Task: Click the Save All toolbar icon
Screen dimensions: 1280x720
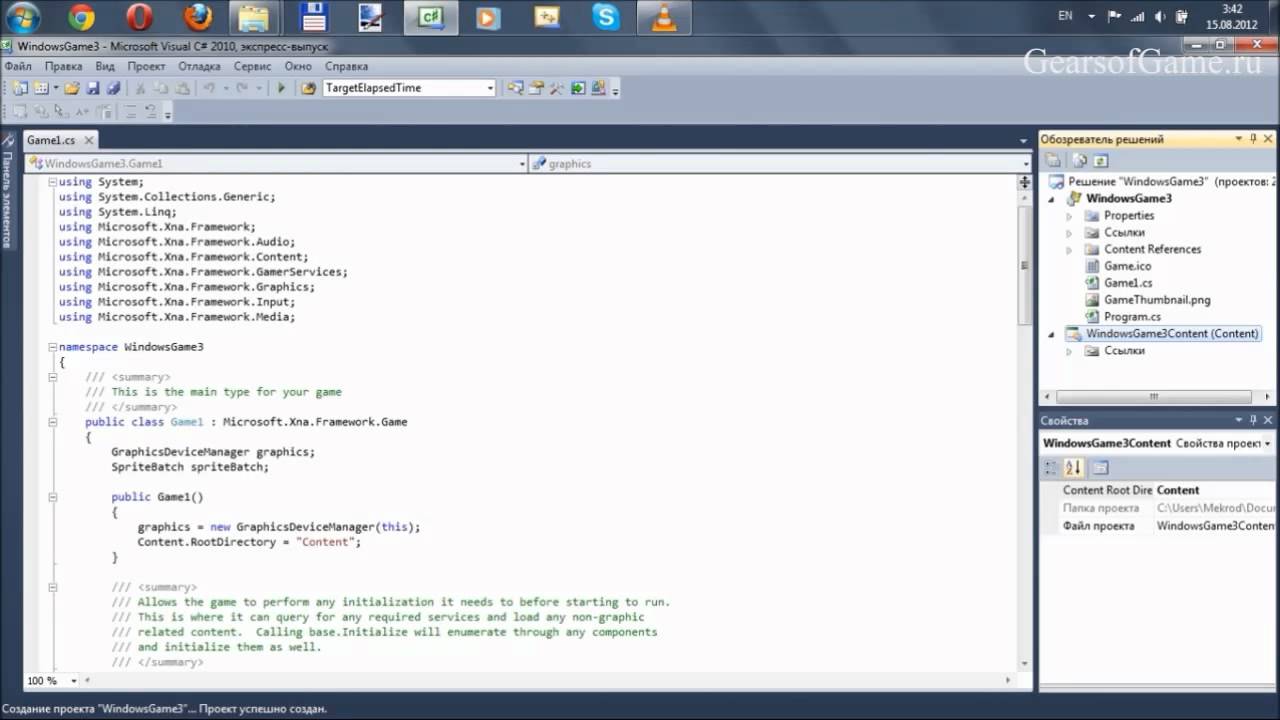Action: (113, 88)
